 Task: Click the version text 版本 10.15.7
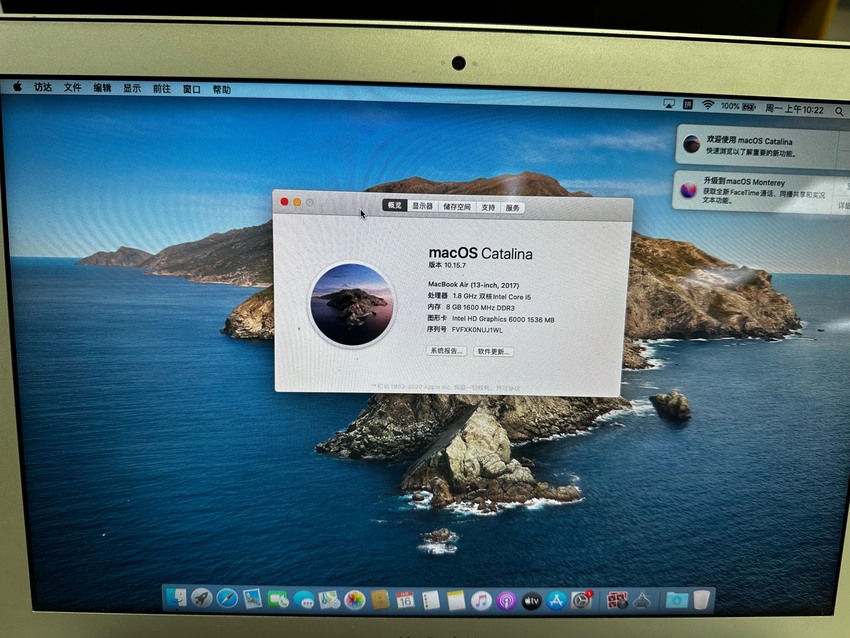447,265
